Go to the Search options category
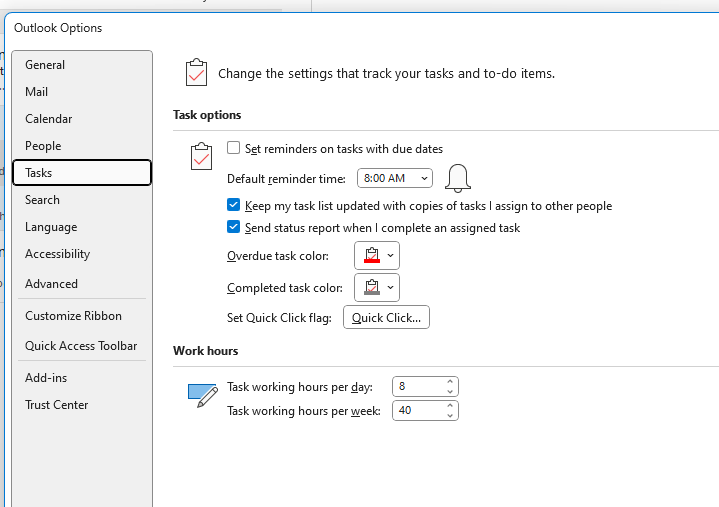 tap(82, 200)
